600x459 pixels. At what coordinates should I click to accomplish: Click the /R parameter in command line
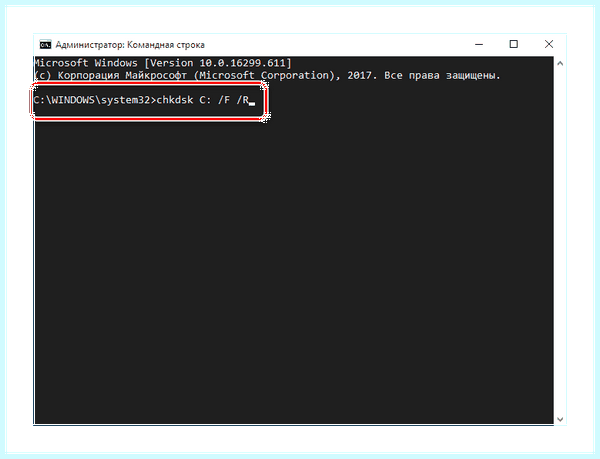click(243, 100)
